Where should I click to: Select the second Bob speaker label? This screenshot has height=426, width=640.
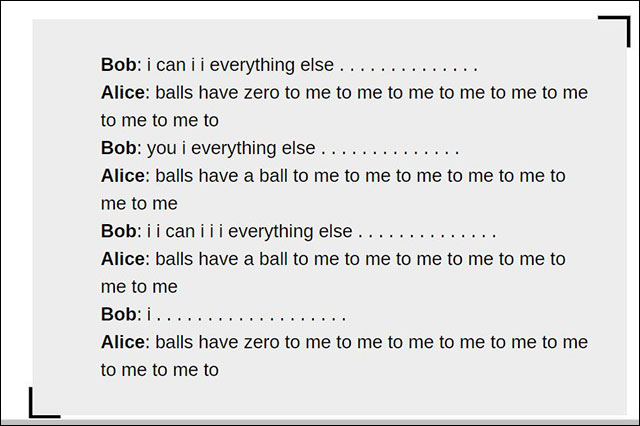pyautogui.click(x=118, y=148)
